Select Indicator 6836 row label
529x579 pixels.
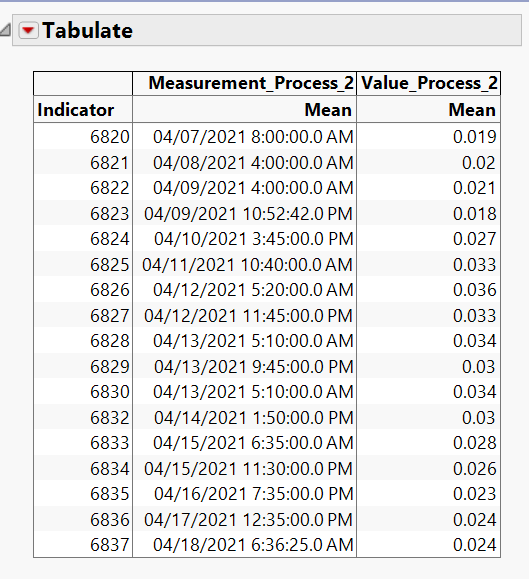click(110, 520)
